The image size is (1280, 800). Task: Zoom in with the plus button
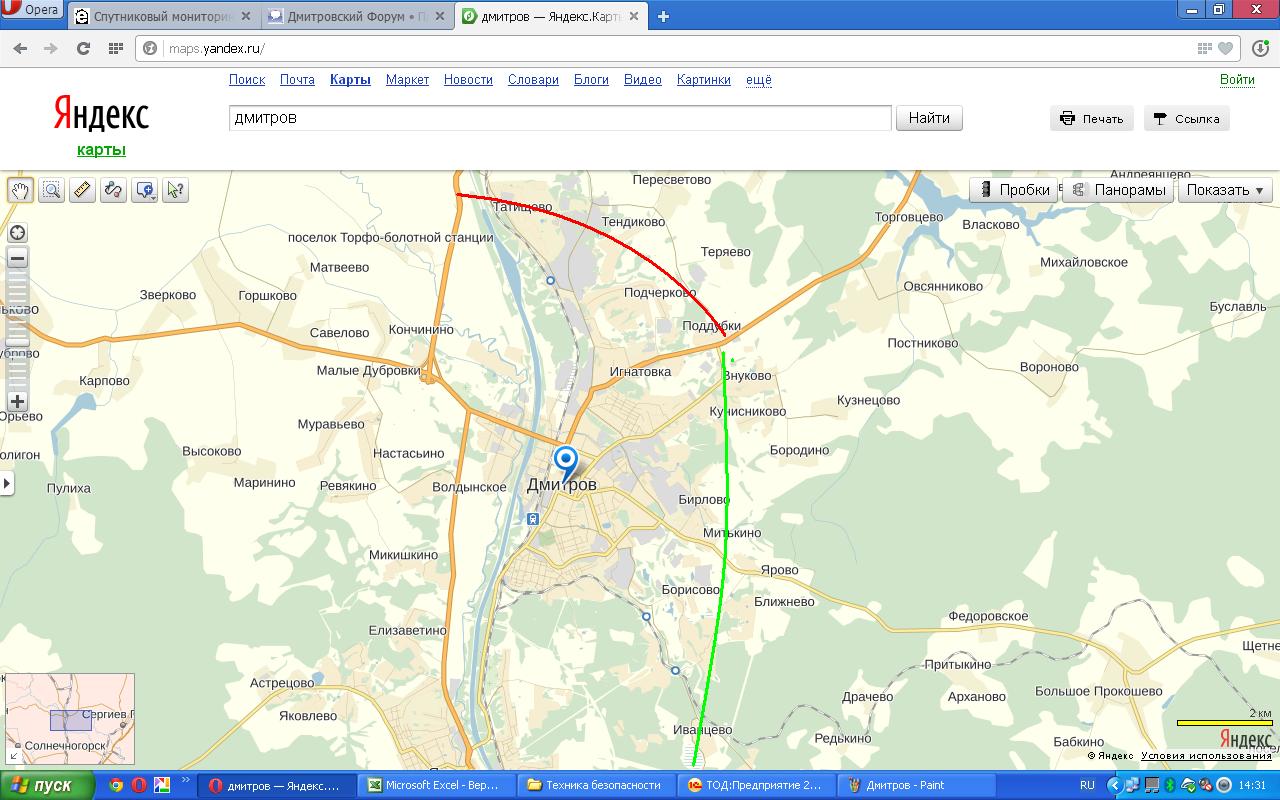pyautogui.click(x=17, y=401)
